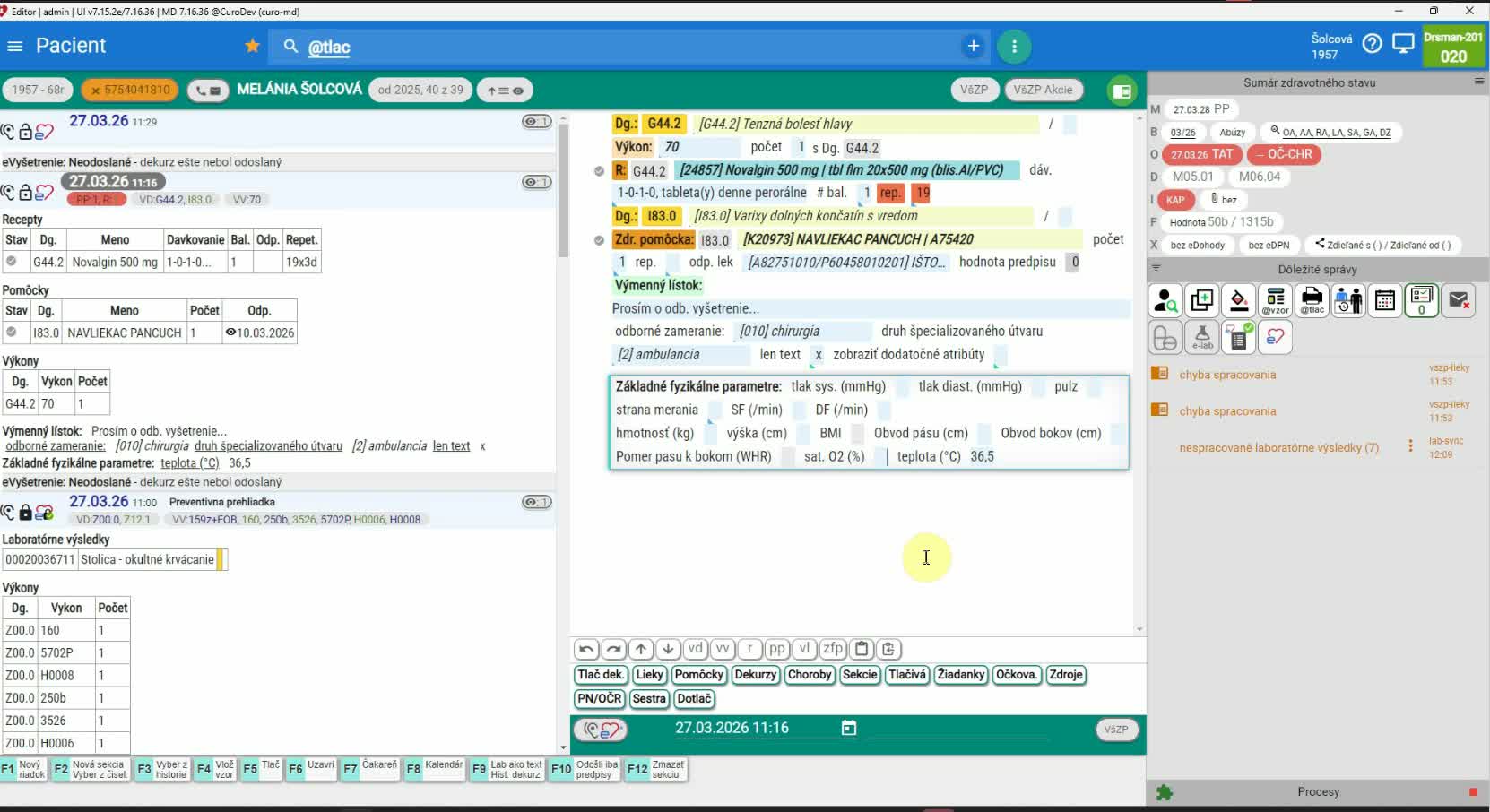The image size is (1490, 812).
Task: Open the hamburger menu beside Pacient
Action: point(14,46)
